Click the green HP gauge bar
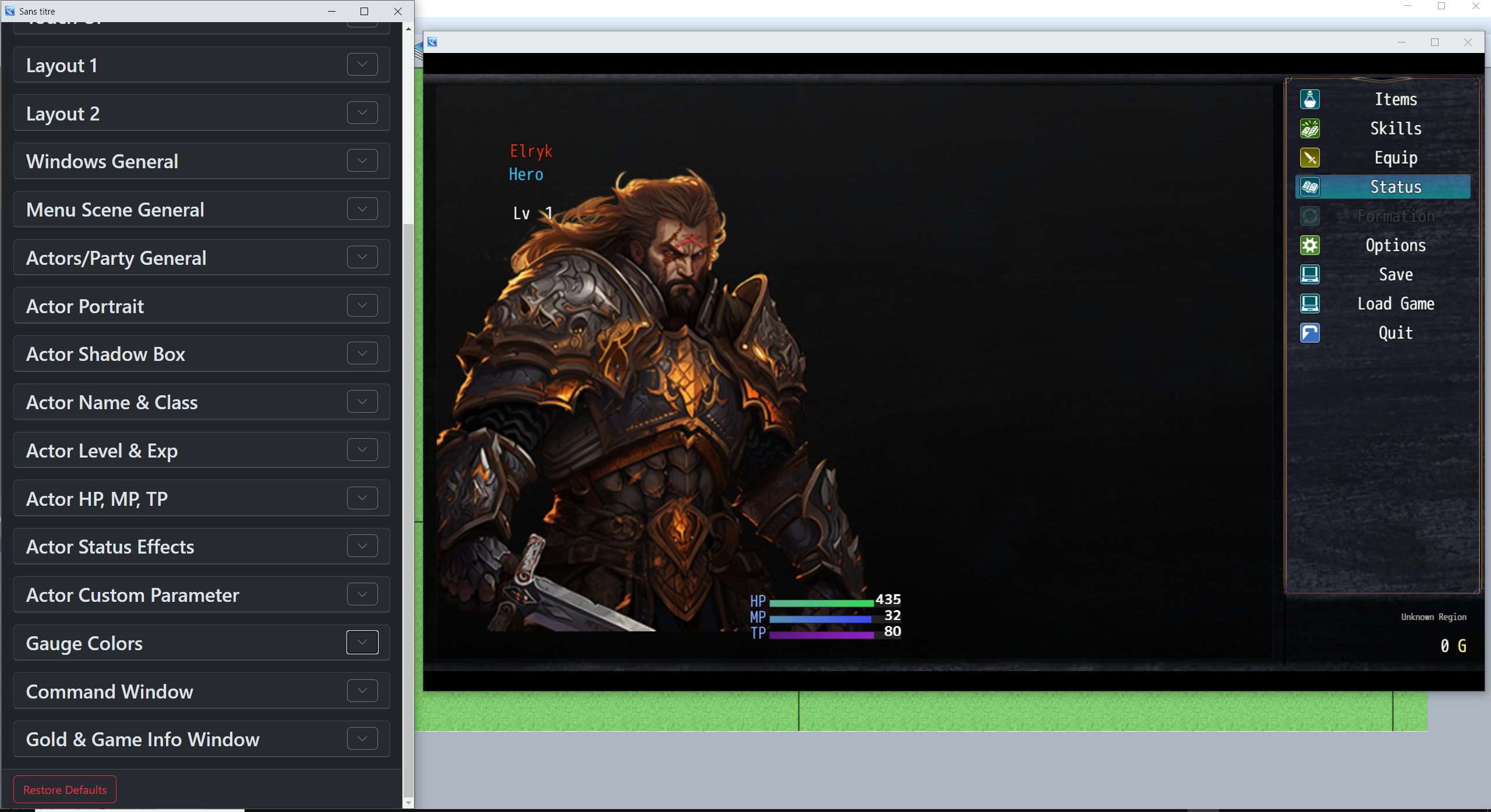The height and width of the screenshot is (812, 1491). point(821,604)
